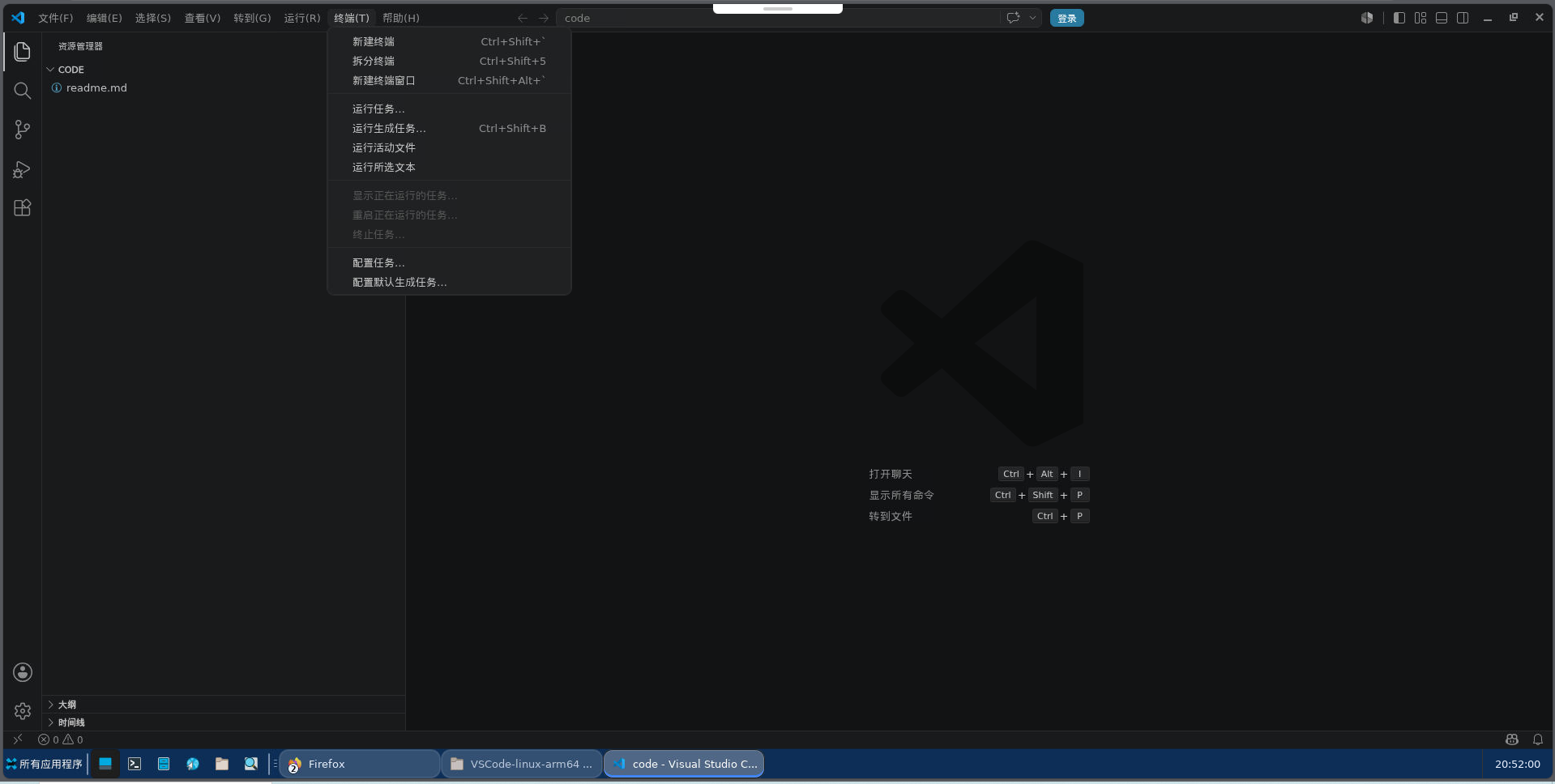1555x784 pixels.
Task: Open the 转到(G) menu
Action: (x=253, y=18)
